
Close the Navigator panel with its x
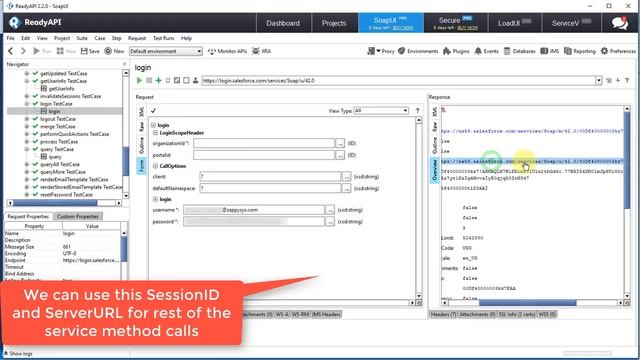[x=124, y=64]
